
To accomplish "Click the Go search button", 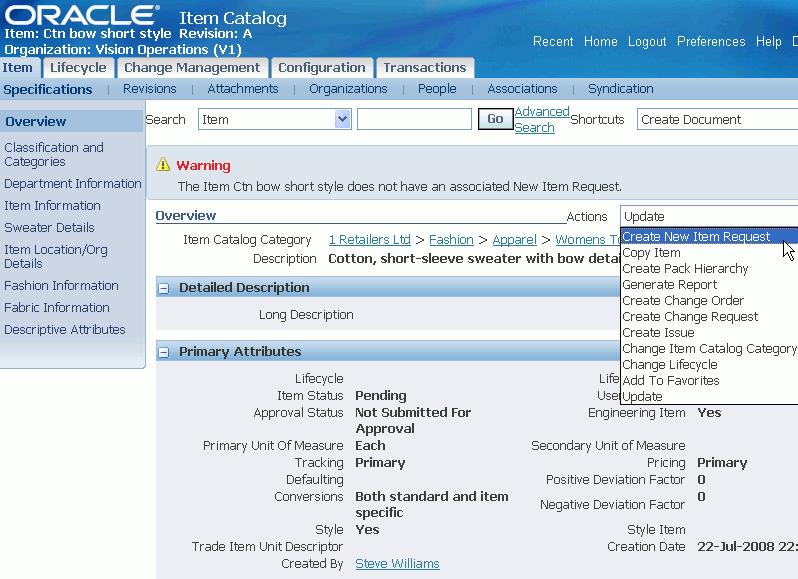I will click(495, 119).
